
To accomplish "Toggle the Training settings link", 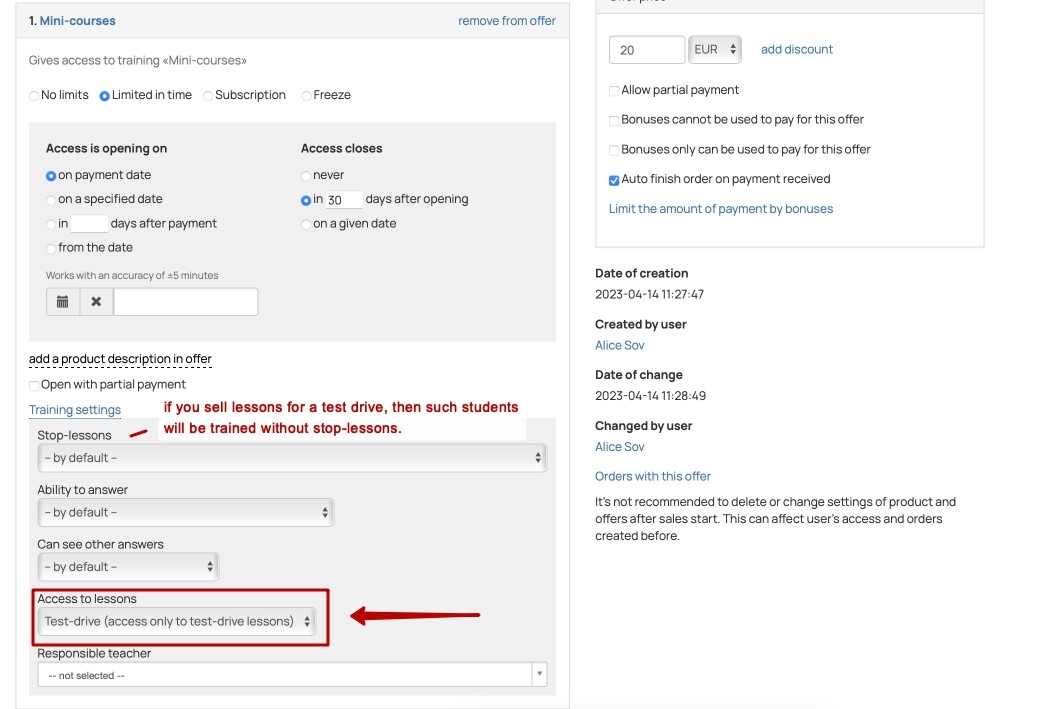I will (x=75, y=410).
